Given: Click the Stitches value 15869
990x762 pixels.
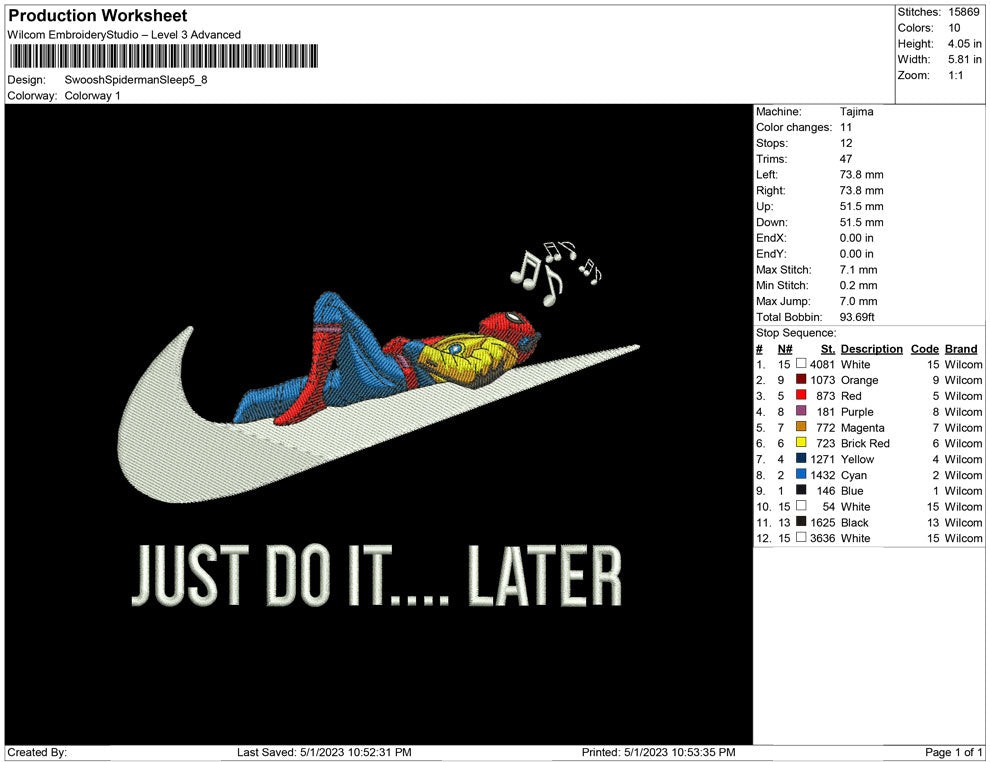Looking at the screenshot, I should pyautogui.click(x=963, y=12).
